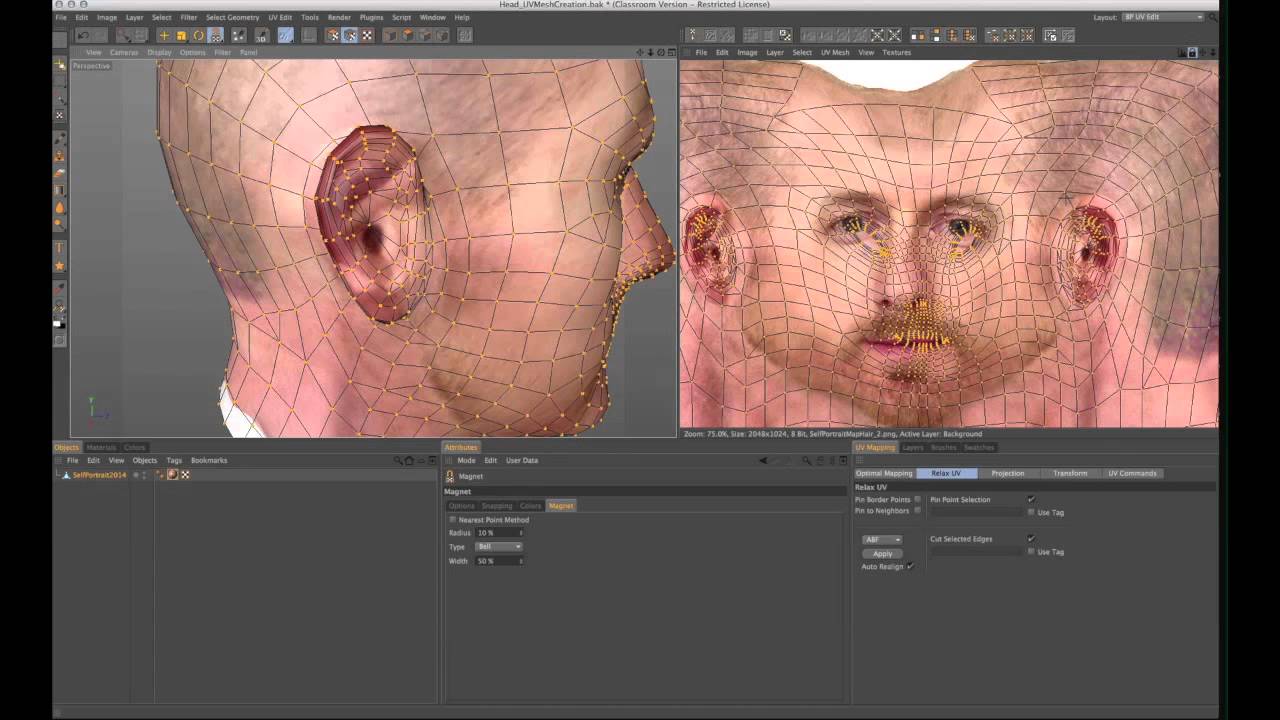Open the Cameras menu in perspective view
Screen dimensions: 1280x720
click(x=124, y=52)
